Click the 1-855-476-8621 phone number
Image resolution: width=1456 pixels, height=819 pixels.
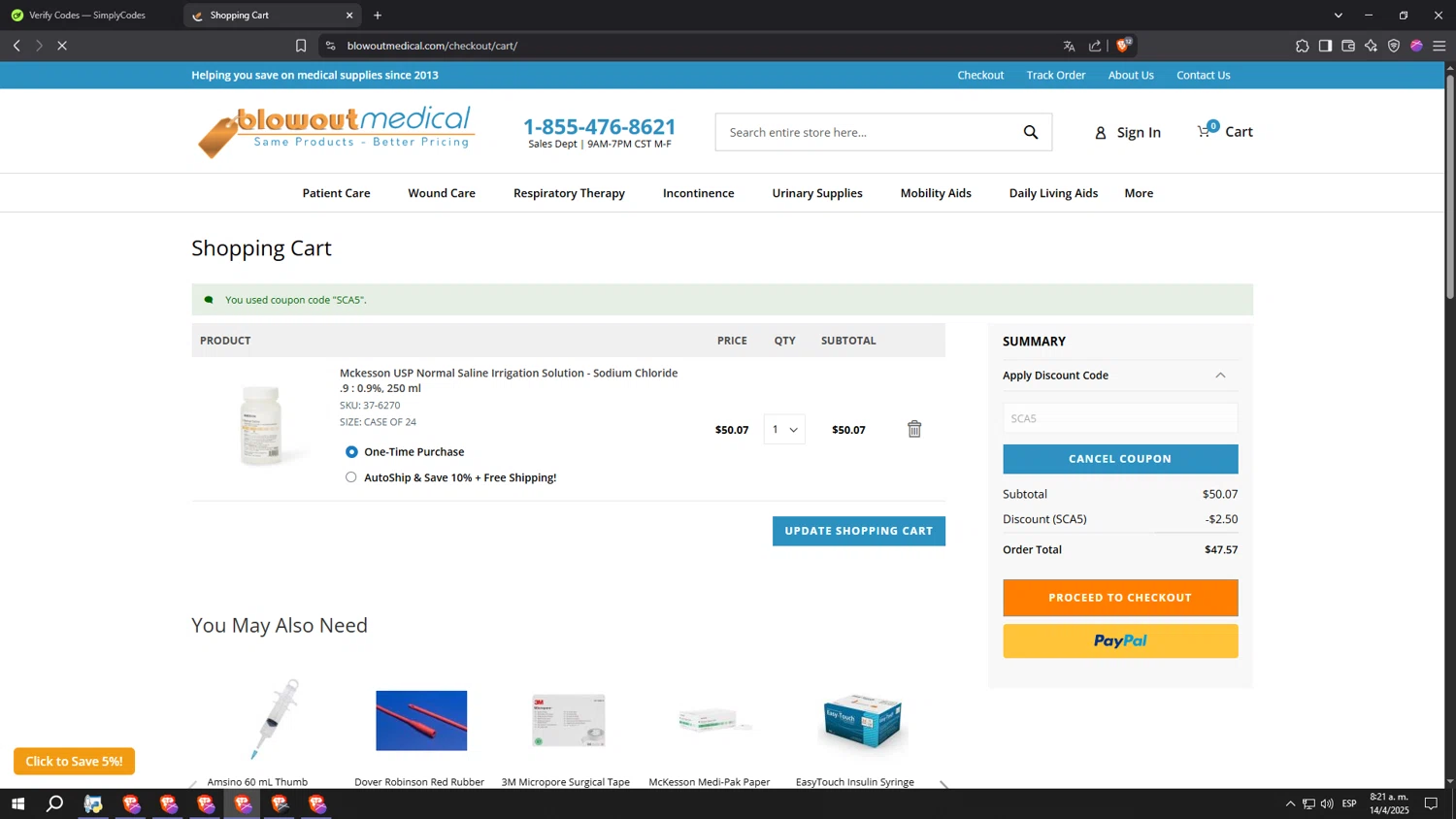click(599, 126)
